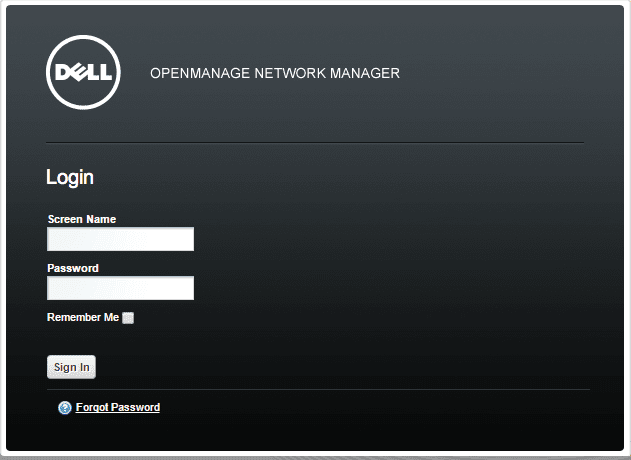Click the Remember Me label
This screenshot has height=460, width=631.
pyautogui.click(x=83, y=318)
